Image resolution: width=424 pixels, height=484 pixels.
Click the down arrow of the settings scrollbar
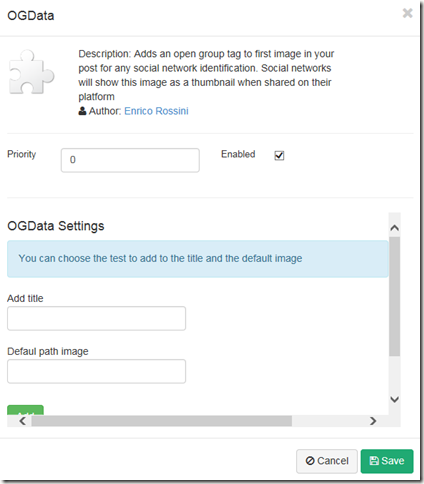[x=395, y=399]
